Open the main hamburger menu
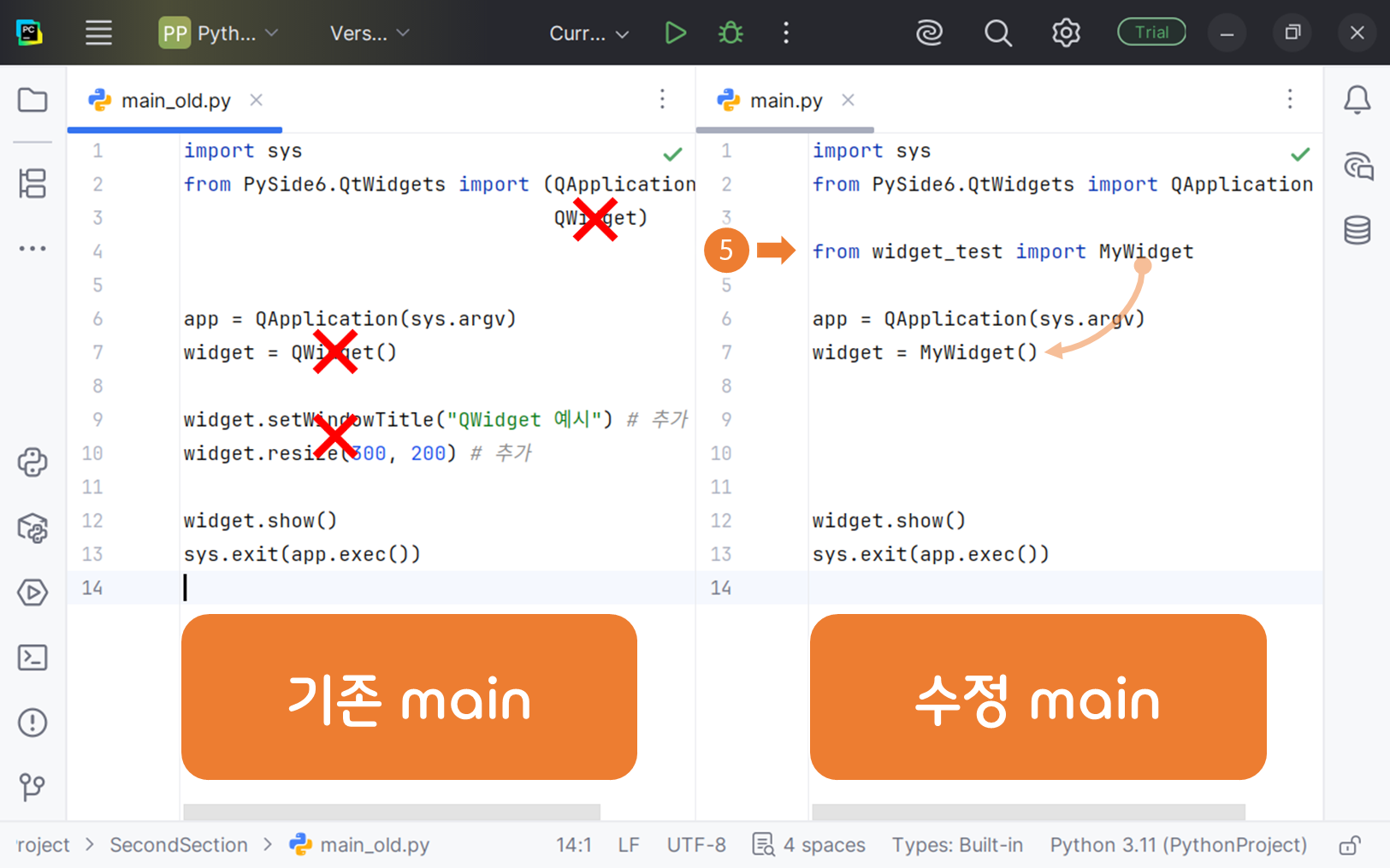The image size is (1390, 868). point(98,33)
